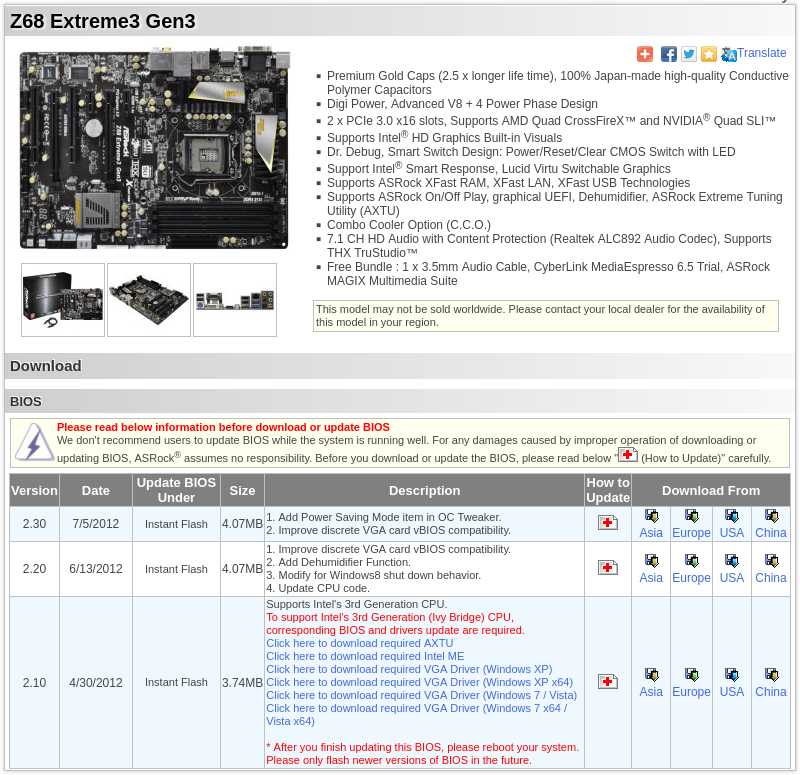Image resolution: width=800 pixels, height=775 pixels.
Task: Share page via Twitter icon
Action: 689,54
